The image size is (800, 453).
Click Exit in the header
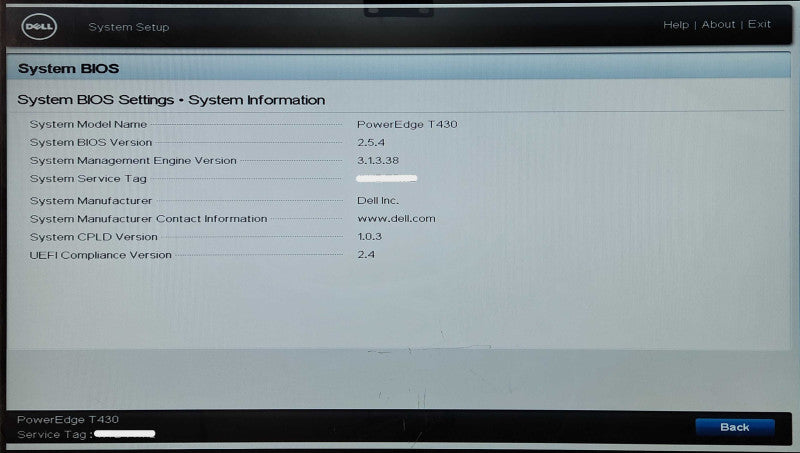pyautogui.click(x=759, y=24)
